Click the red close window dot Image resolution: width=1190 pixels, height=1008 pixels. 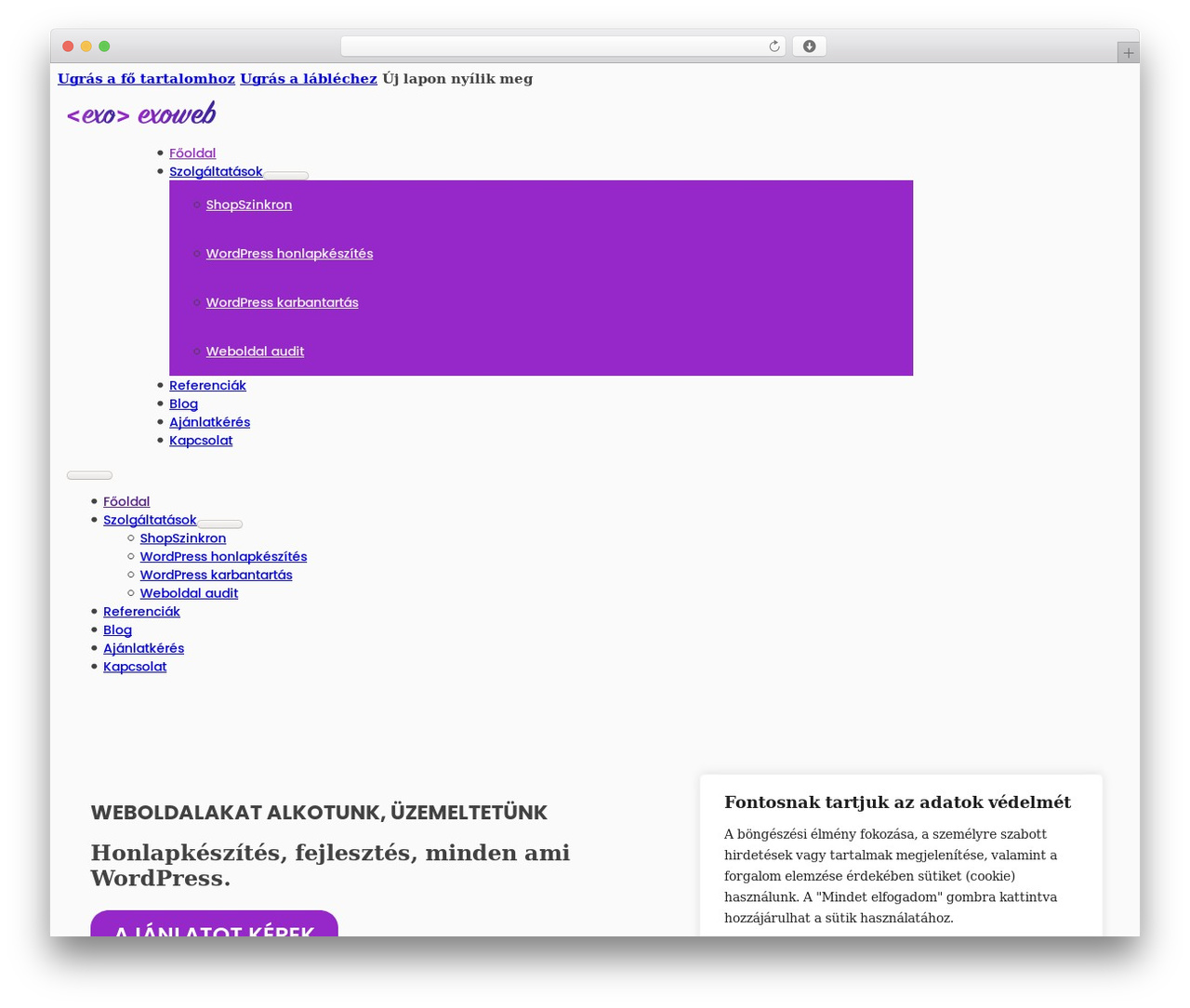(x=68, y=46)
